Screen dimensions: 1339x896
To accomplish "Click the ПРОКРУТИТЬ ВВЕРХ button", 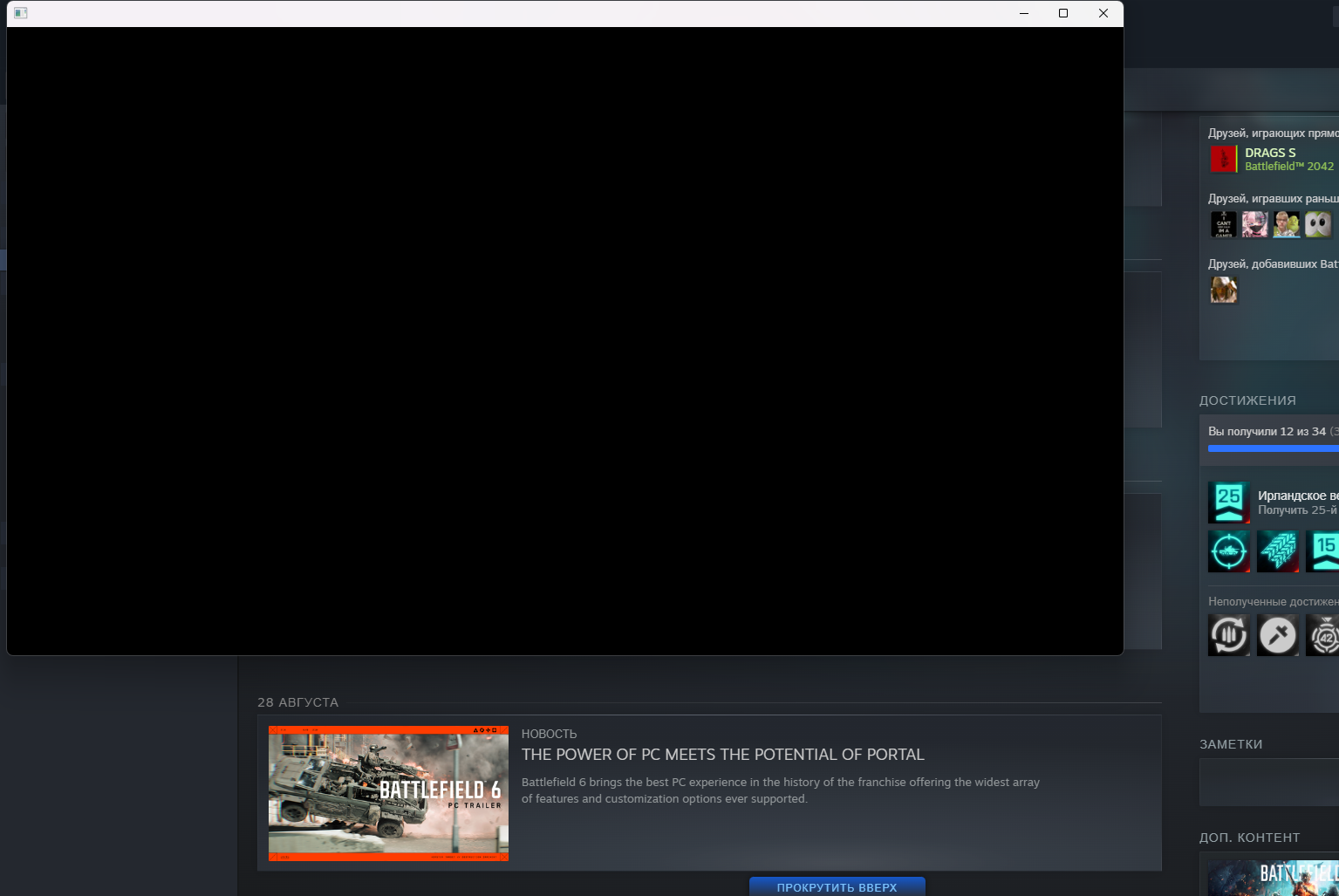I will tap(837, 886).
